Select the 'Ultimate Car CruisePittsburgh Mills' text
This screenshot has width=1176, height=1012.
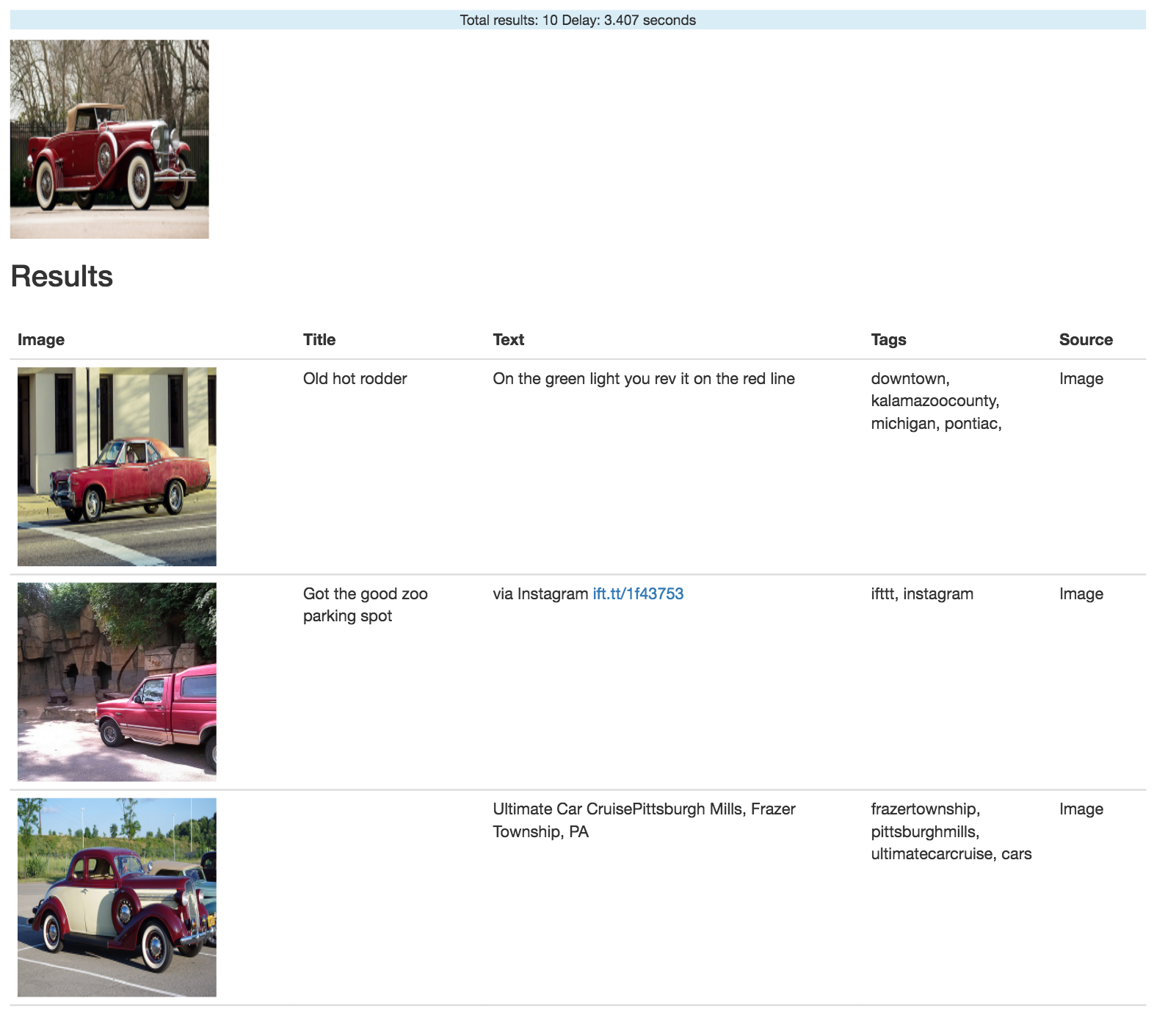[x=644, y=820]
